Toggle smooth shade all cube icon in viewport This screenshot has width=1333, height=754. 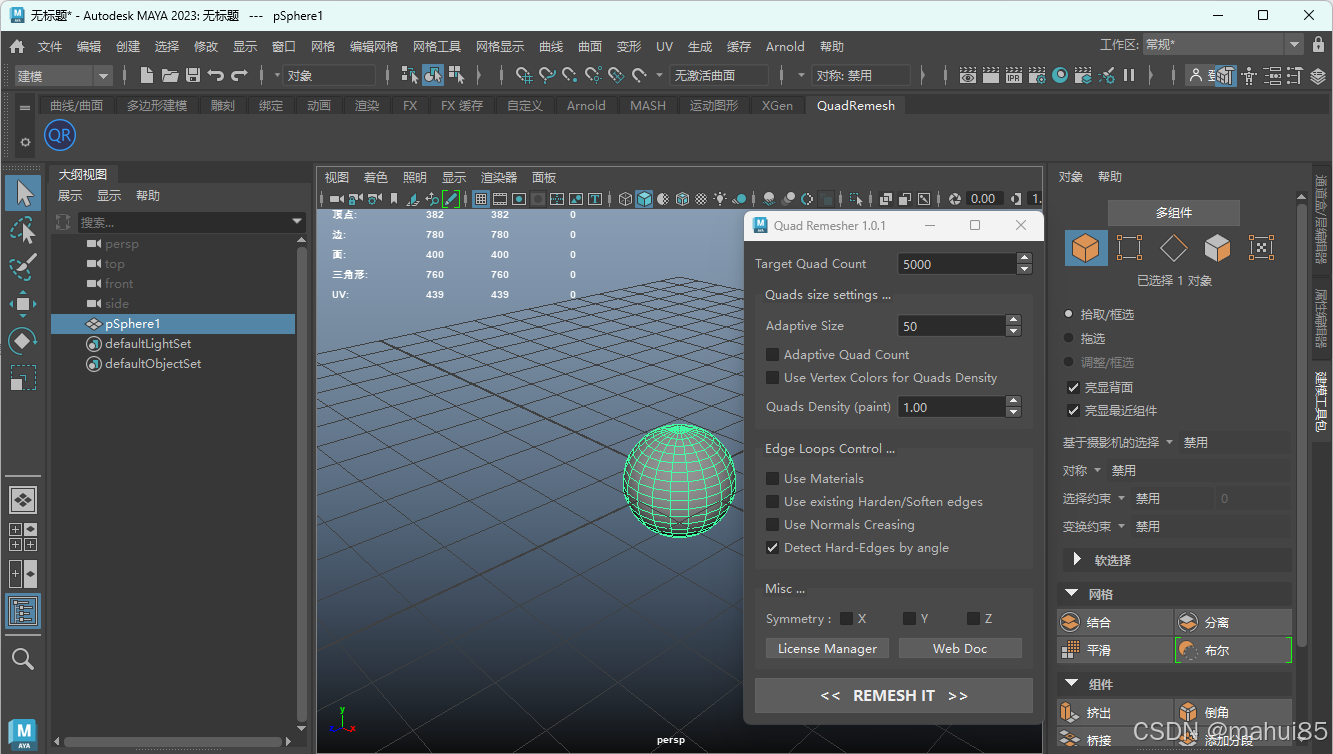pos(644,199)
